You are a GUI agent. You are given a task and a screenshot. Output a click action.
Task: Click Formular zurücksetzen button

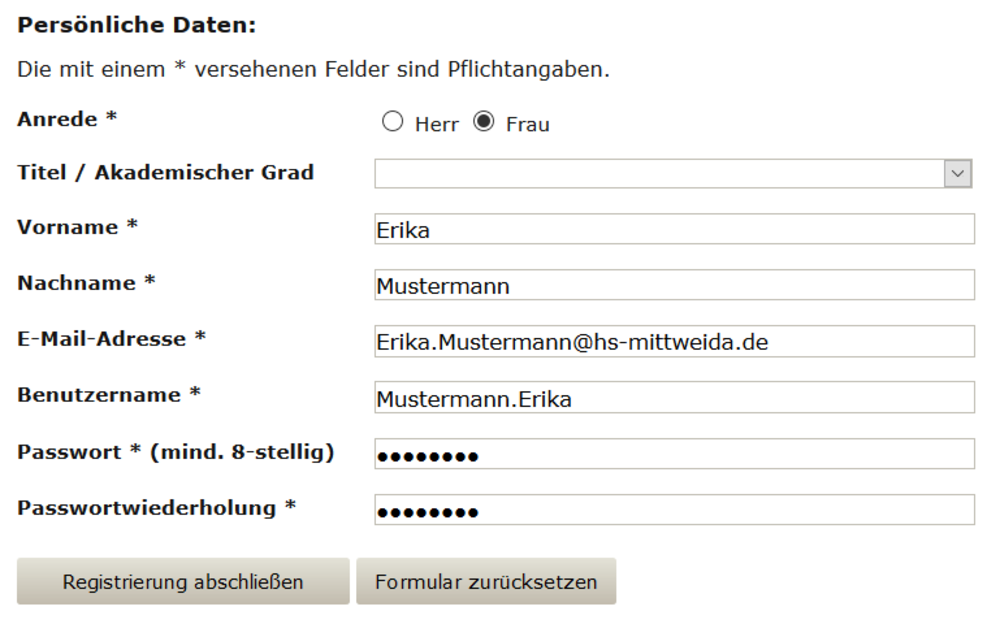[486, 581]
